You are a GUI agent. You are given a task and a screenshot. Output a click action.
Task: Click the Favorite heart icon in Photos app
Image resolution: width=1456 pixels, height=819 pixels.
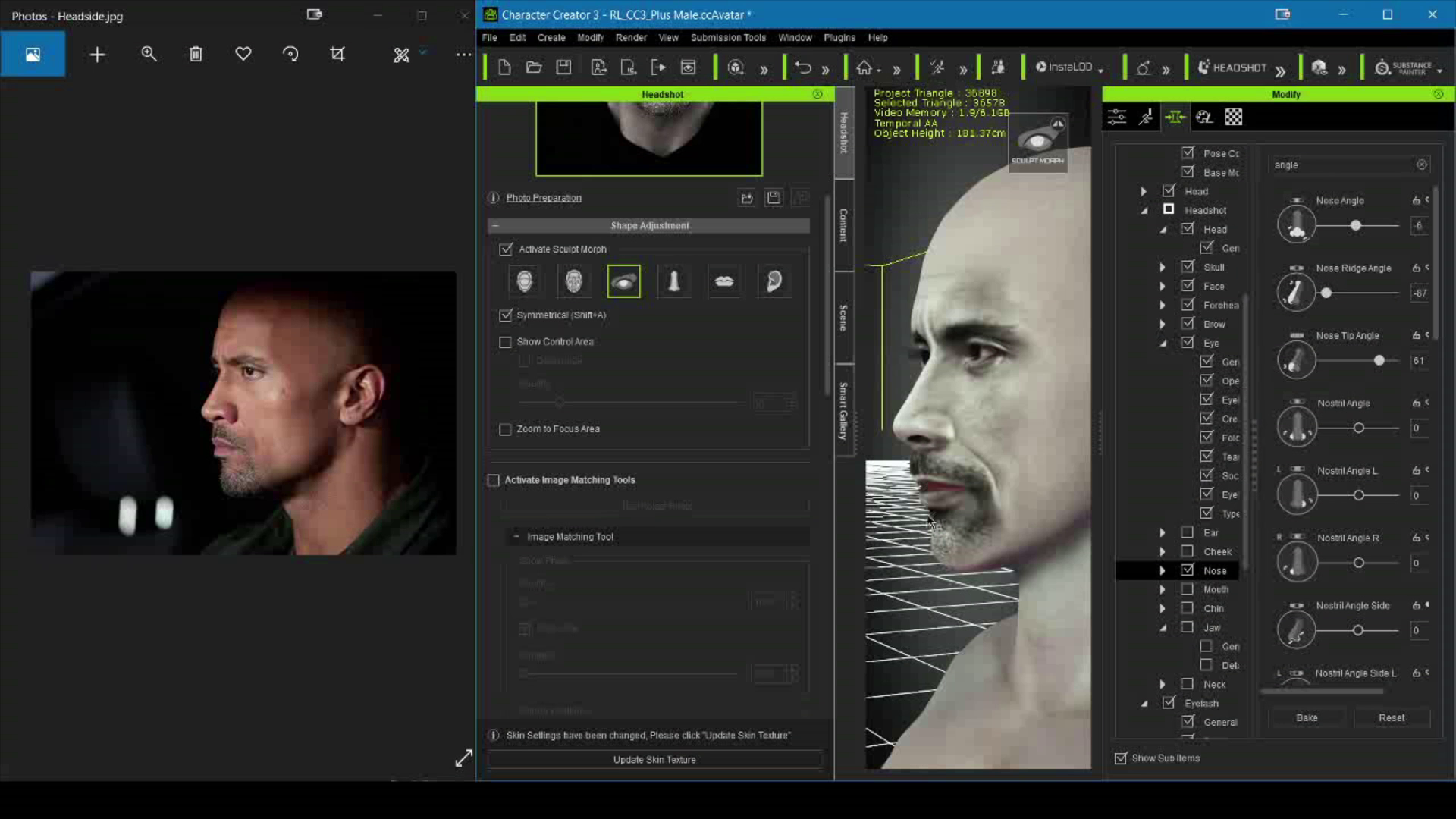coord(243,54)
